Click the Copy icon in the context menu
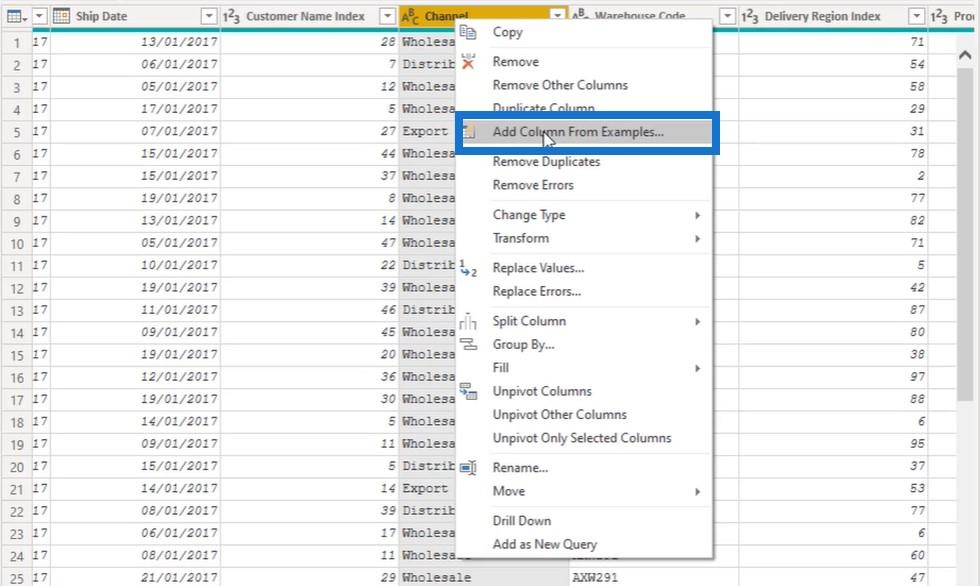The height and width of the screenshot is (586, 980). pyautogui.click(x=468, y=32)
